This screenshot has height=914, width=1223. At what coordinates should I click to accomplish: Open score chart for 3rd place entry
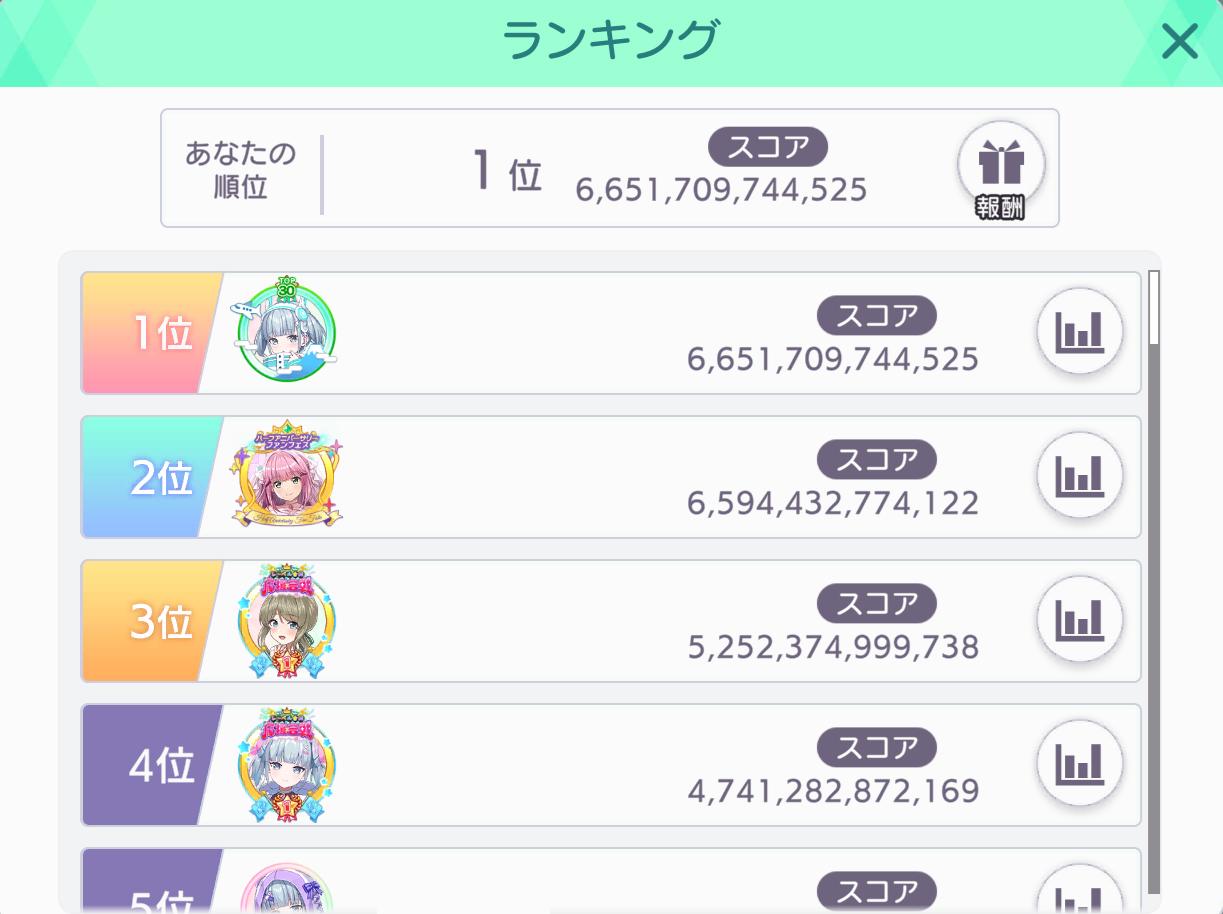(1080, 620)
